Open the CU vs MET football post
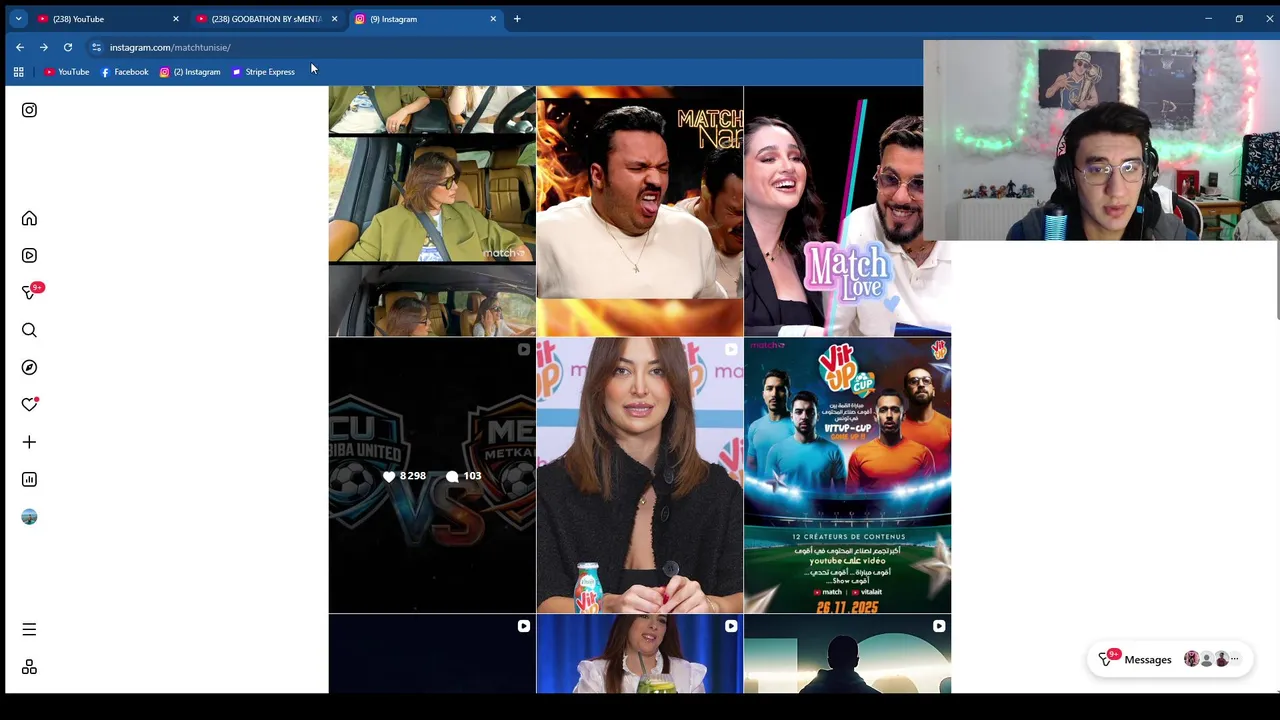 pos(432,475)
